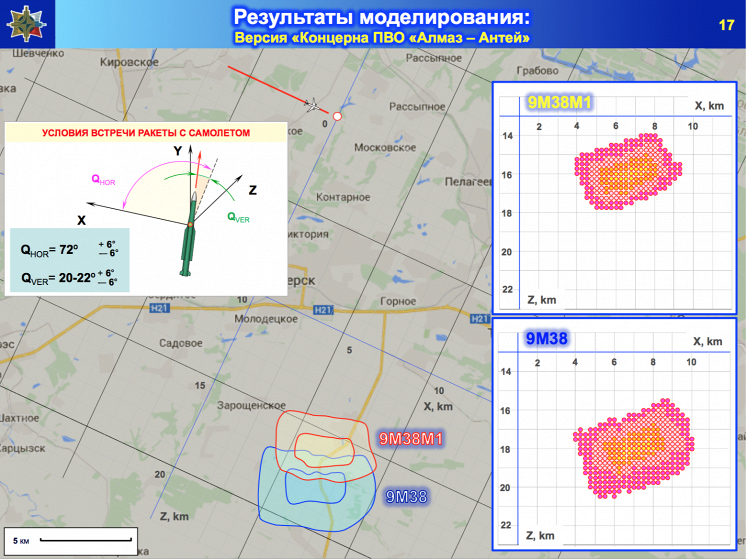746x559 pixels.
Task: Click the 'X, km' label in 9M38M1 chart
Action: [709, 106]
